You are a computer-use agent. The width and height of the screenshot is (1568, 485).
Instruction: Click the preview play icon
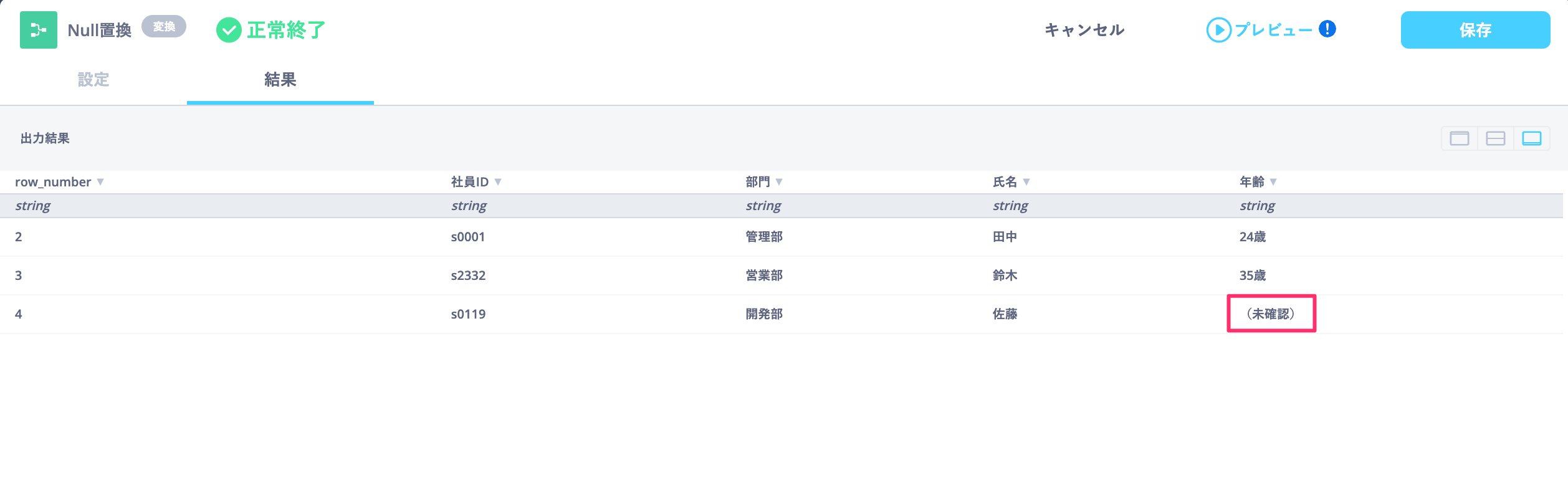tap(1218, 30)
